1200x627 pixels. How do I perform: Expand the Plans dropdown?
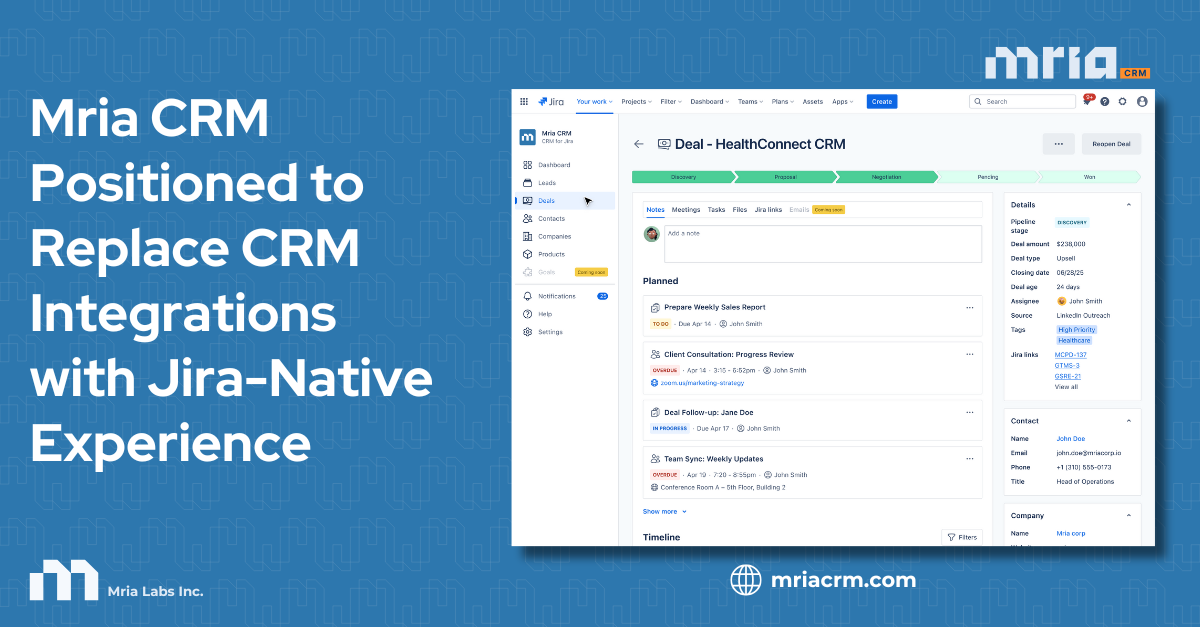(783, 101)
